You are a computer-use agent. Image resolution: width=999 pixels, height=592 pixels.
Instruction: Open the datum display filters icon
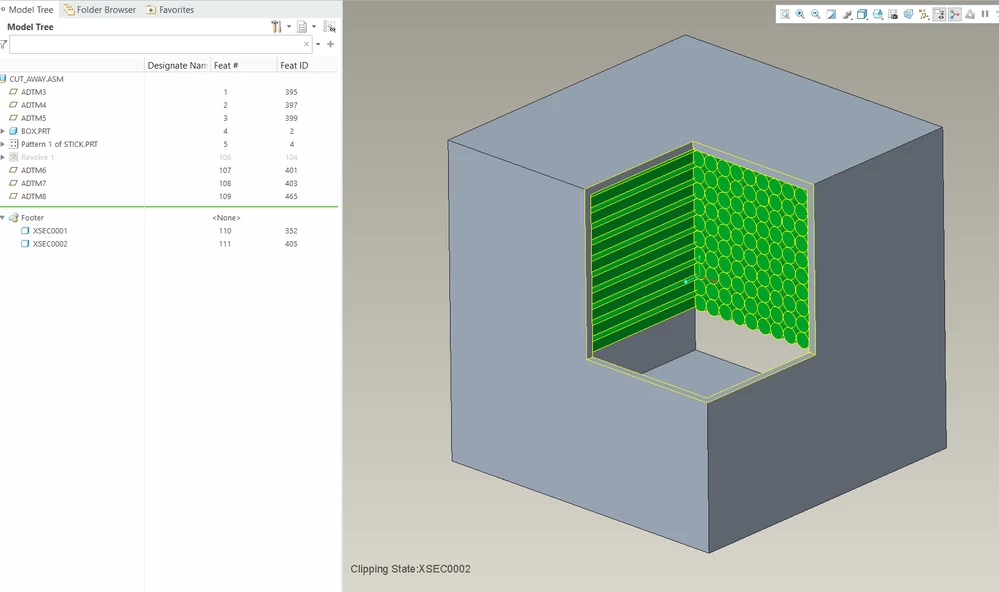(924, 14)
